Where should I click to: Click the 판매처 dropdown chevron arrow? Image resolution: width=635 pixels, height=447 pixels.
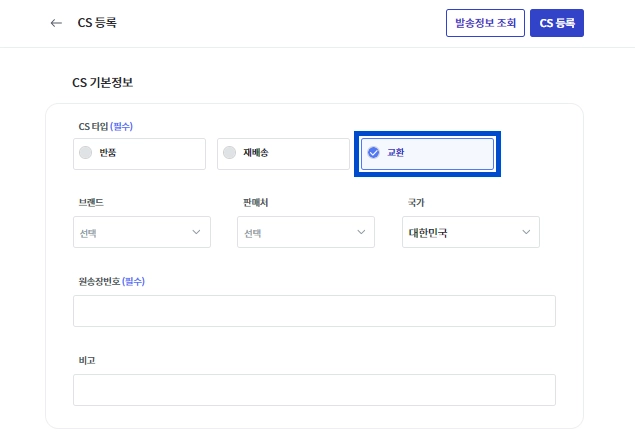pyautogui.click(x=361, y=232)
